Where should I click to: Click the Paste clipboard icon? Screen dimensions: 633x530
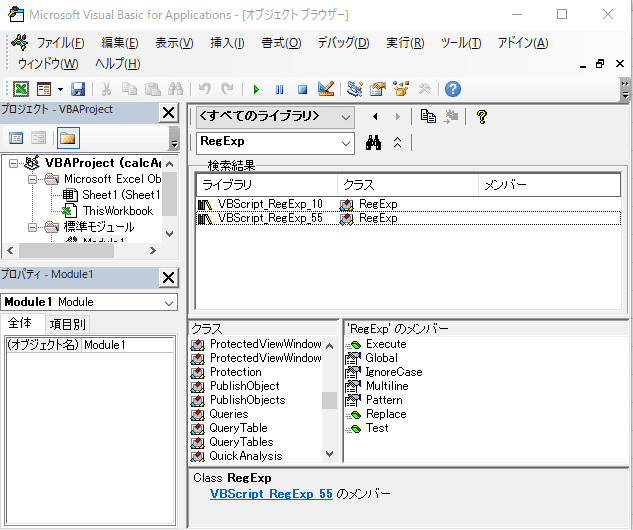coord(153,89)
